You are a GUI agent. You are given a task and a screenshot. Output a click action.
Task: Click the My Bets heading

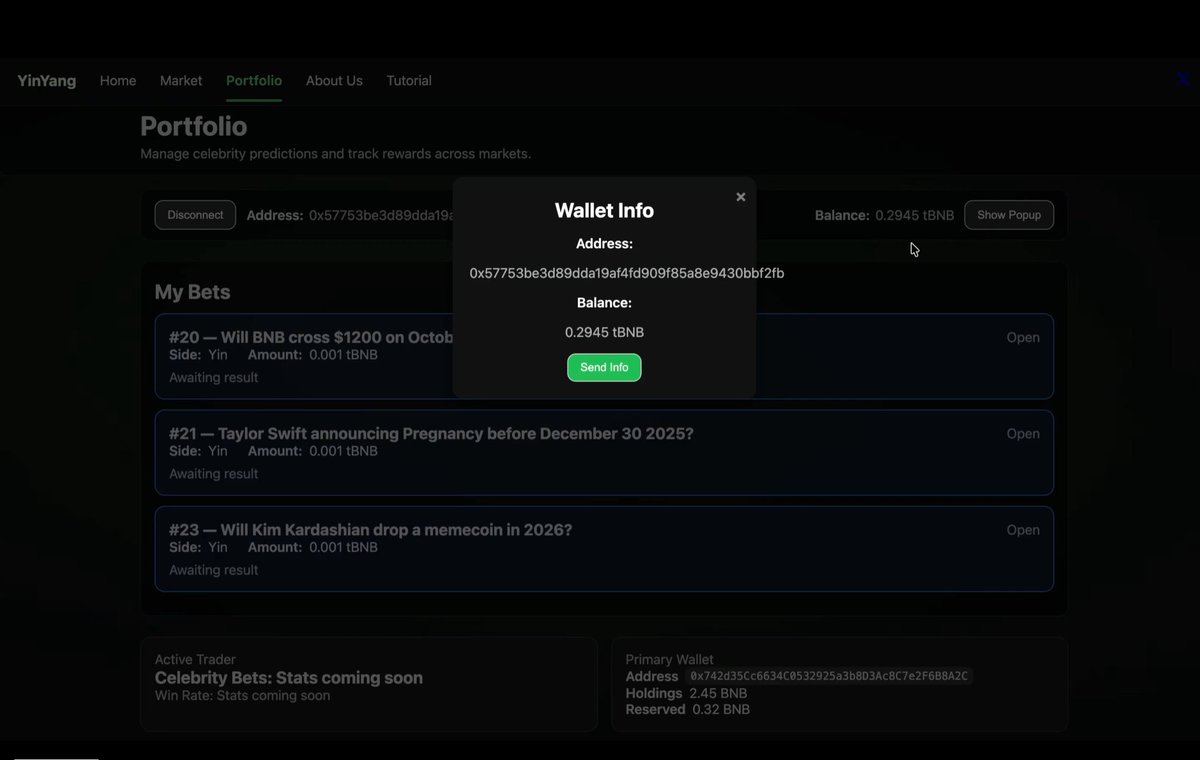tap(192, 292)
